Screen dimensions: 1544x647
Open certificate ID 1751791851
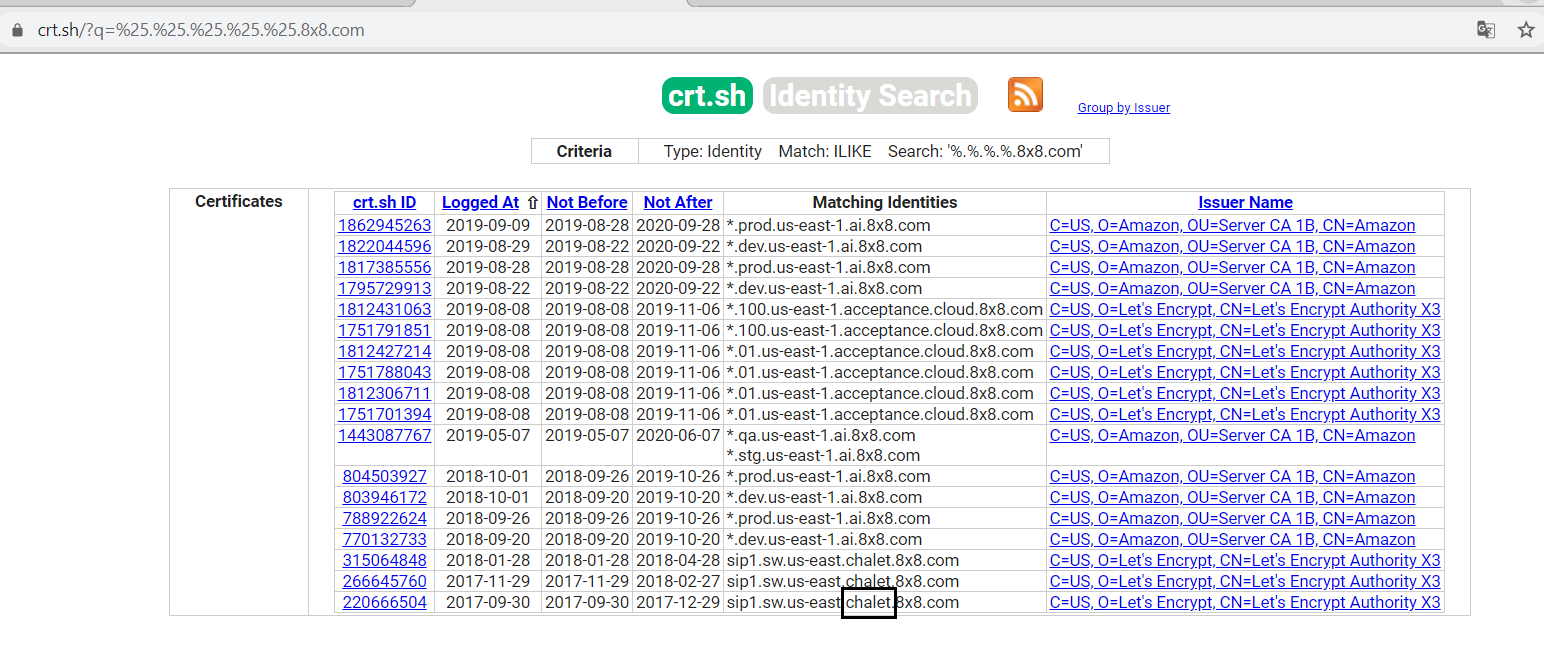[x=385, y=330]
